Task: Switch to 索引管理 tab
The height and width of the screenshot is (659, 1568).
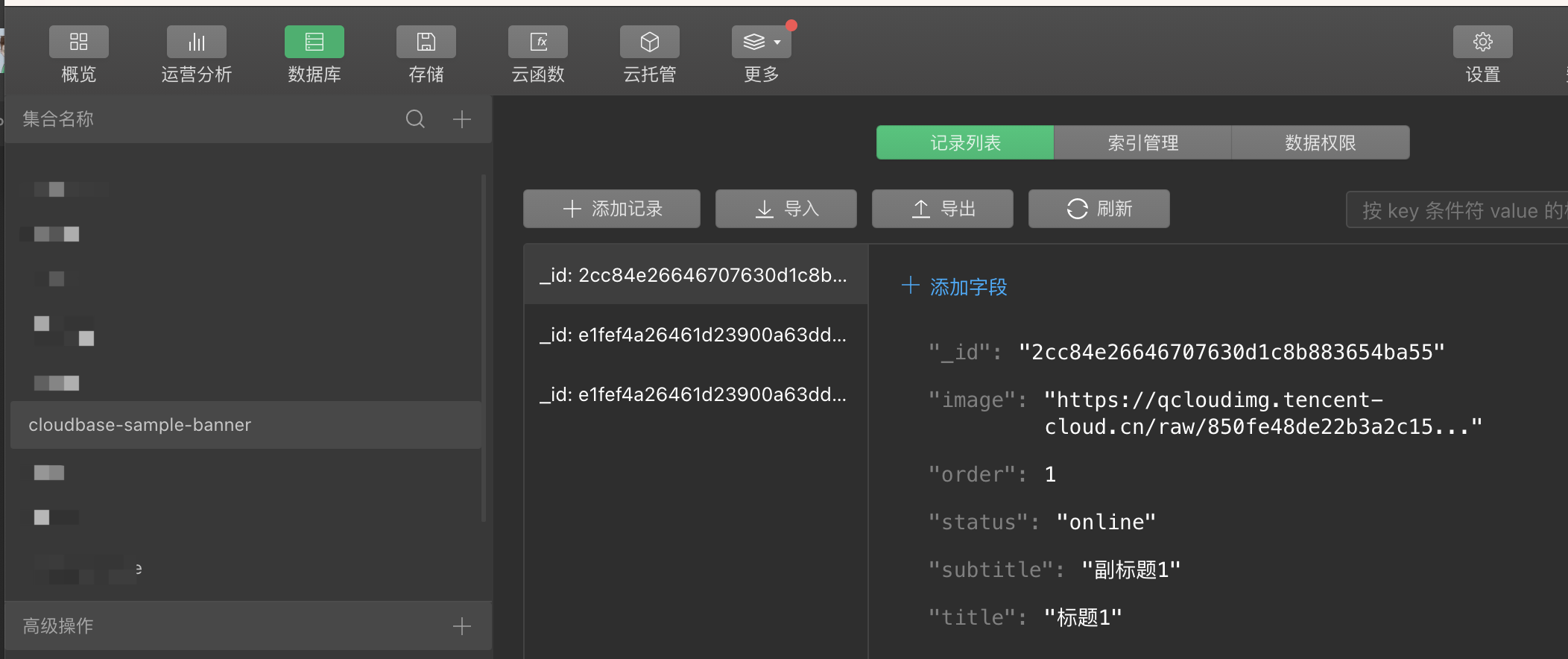Action: click(1142, 142)
